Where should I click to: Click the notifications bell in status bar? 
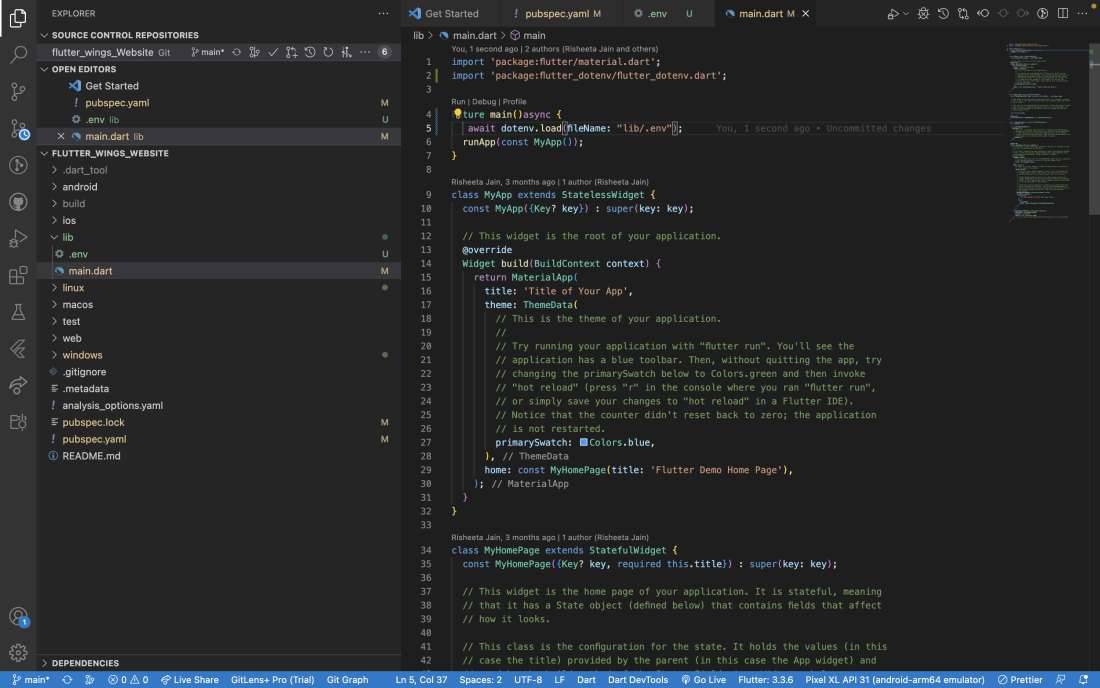(x=1083, y=680)
